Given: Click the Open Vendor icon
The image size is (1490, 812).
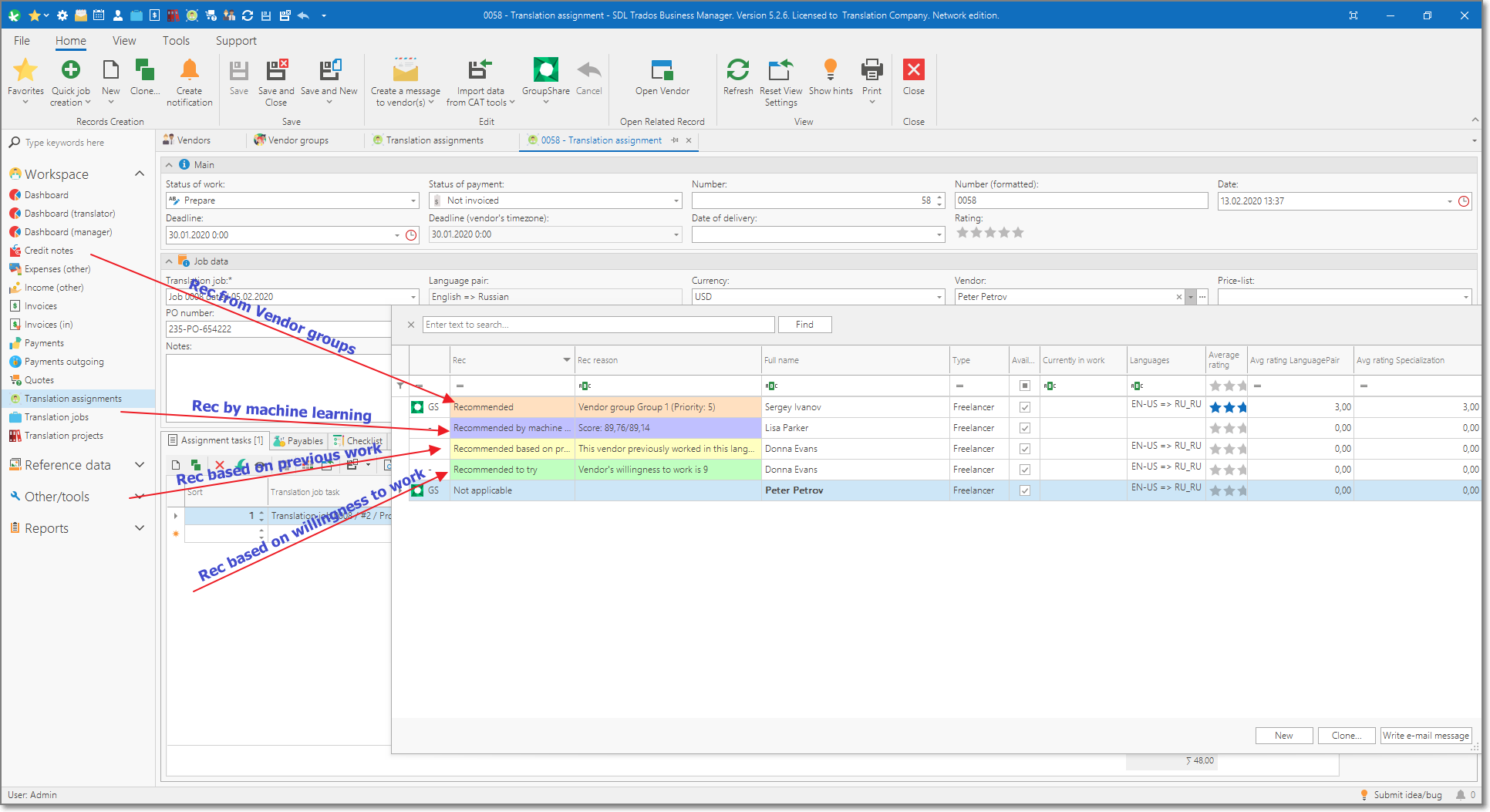Looking at the screenshot, I should tap(662, 70).
